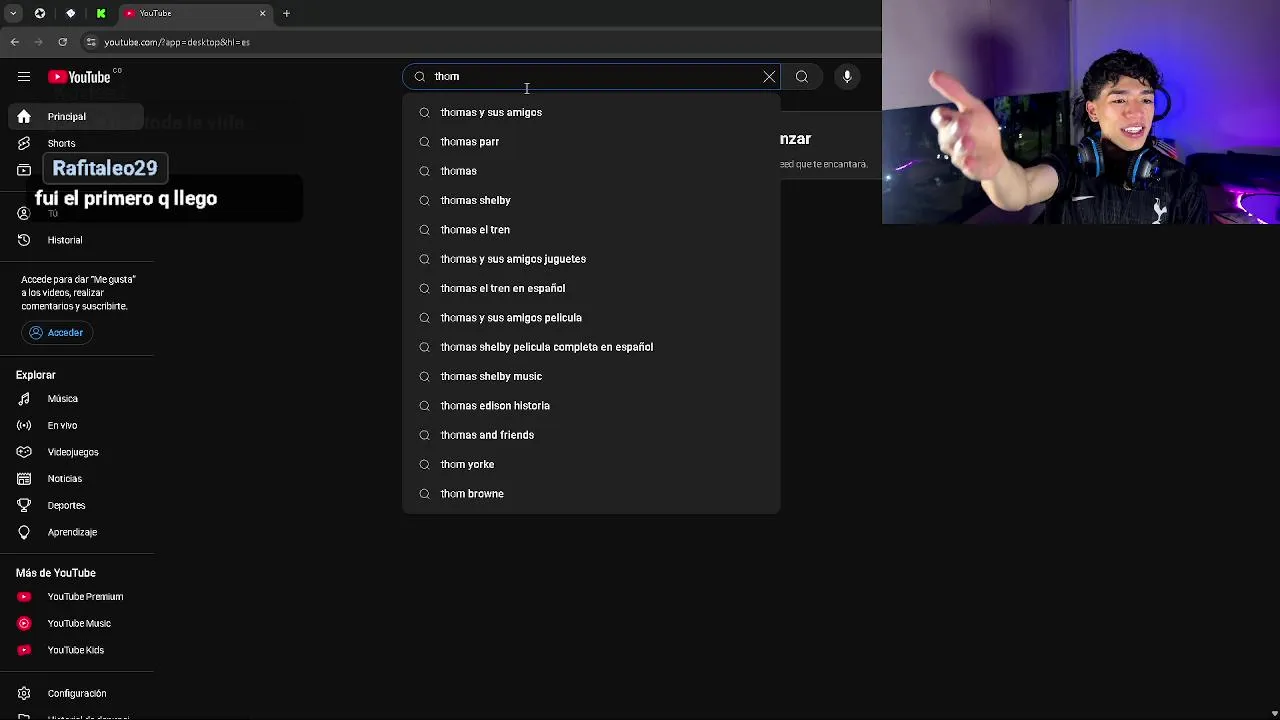Viewport: 1280px width, 720px height.
Task: Click the webcam overlay video
Action: coord(1081,112)
